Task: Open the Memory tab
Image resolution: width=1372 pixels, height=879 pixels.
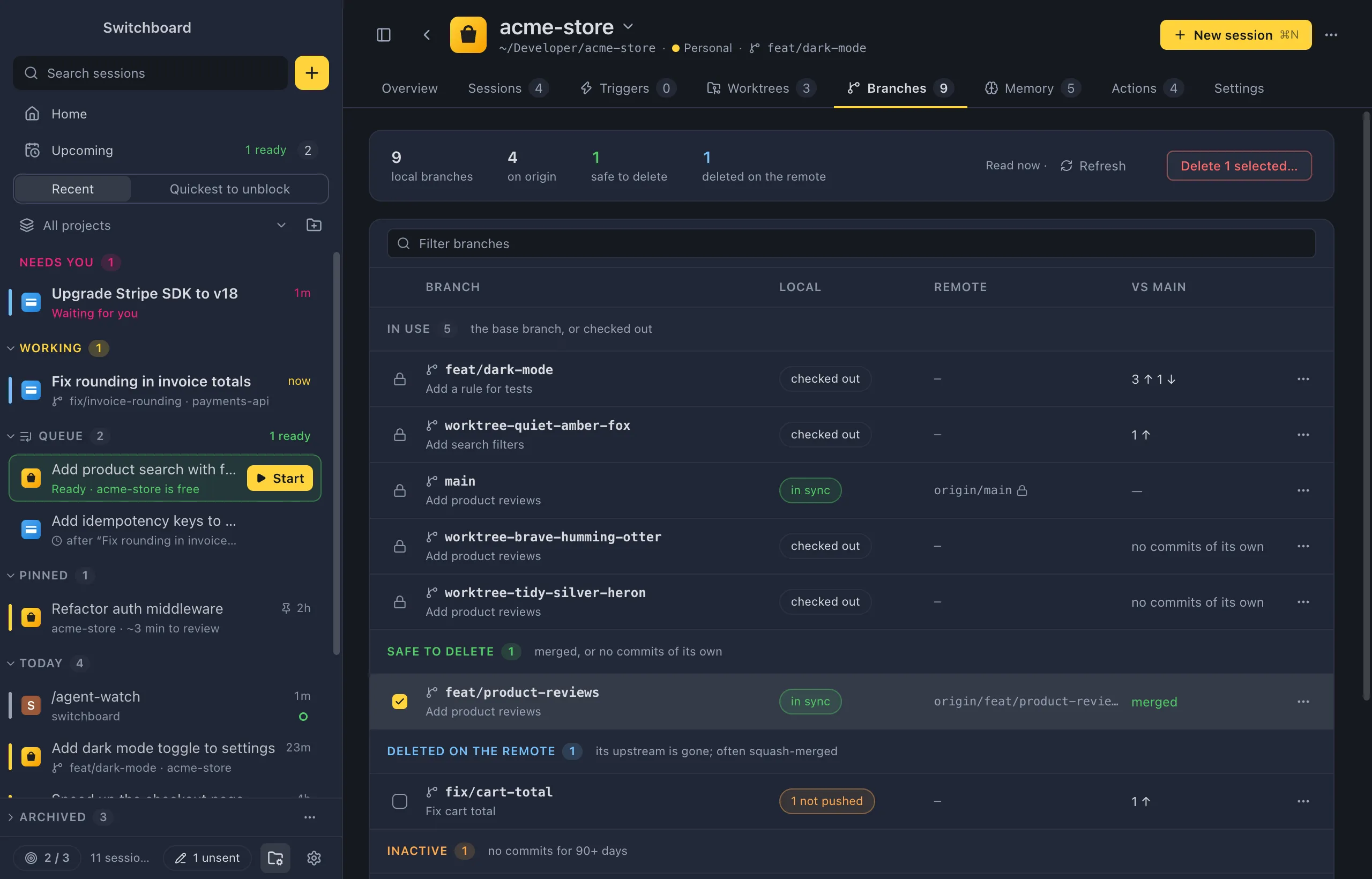Action: click(x=1032, y=88)
